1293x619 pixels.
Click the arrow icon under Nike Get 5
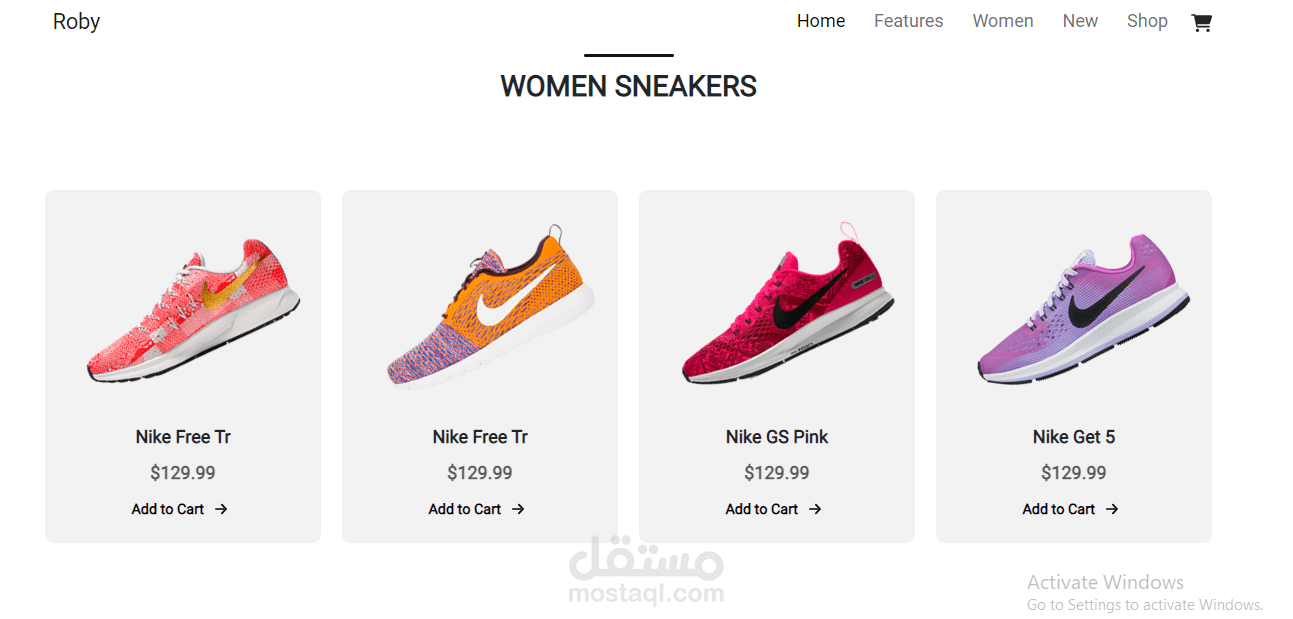click(x=1112, y=509)
